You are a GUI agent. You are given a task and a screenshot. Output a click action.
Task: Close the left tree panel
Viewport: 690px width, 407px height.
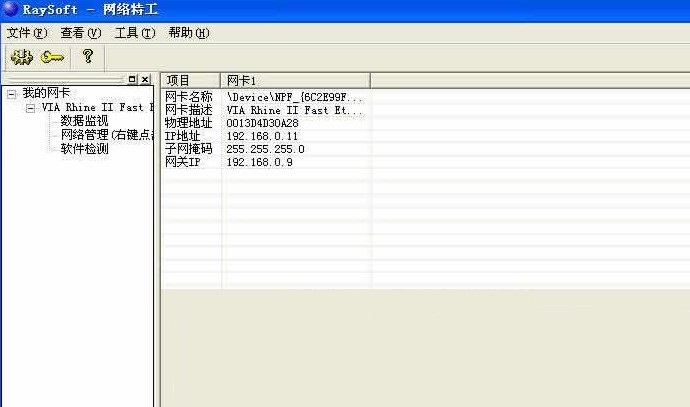(145, 79)
